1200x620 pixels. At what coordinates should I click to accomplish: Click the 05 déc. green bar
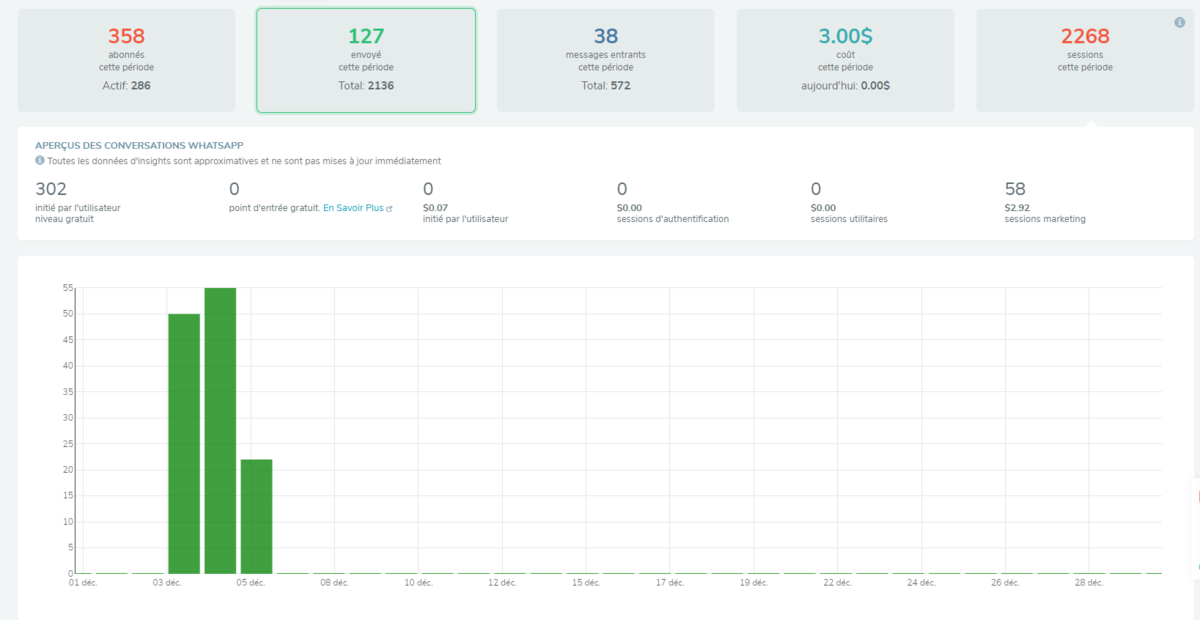tap(256, 516)
